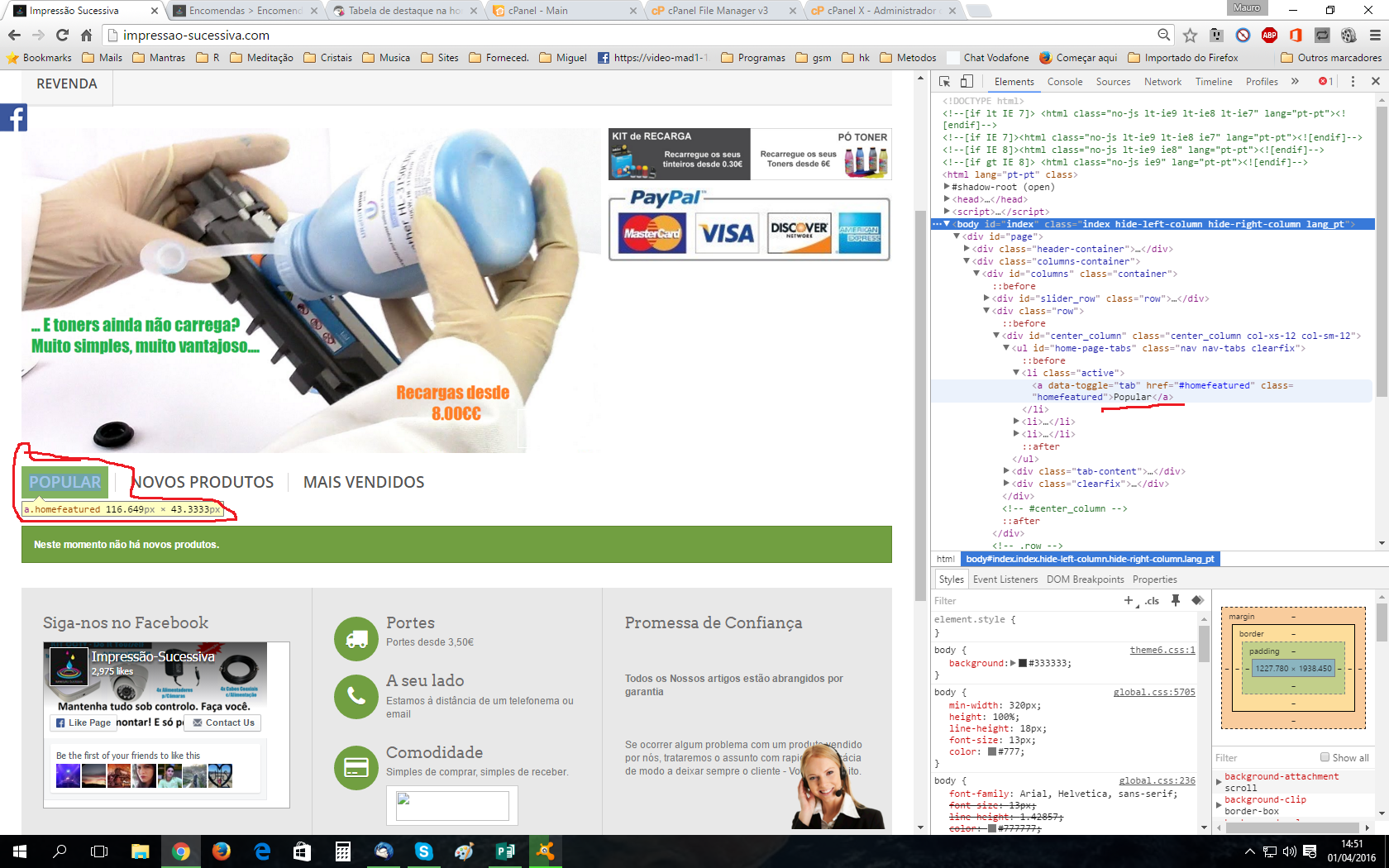This screenshot has height=868, width=1389.
Task: Expand the head element node
Action: (947, 199)
